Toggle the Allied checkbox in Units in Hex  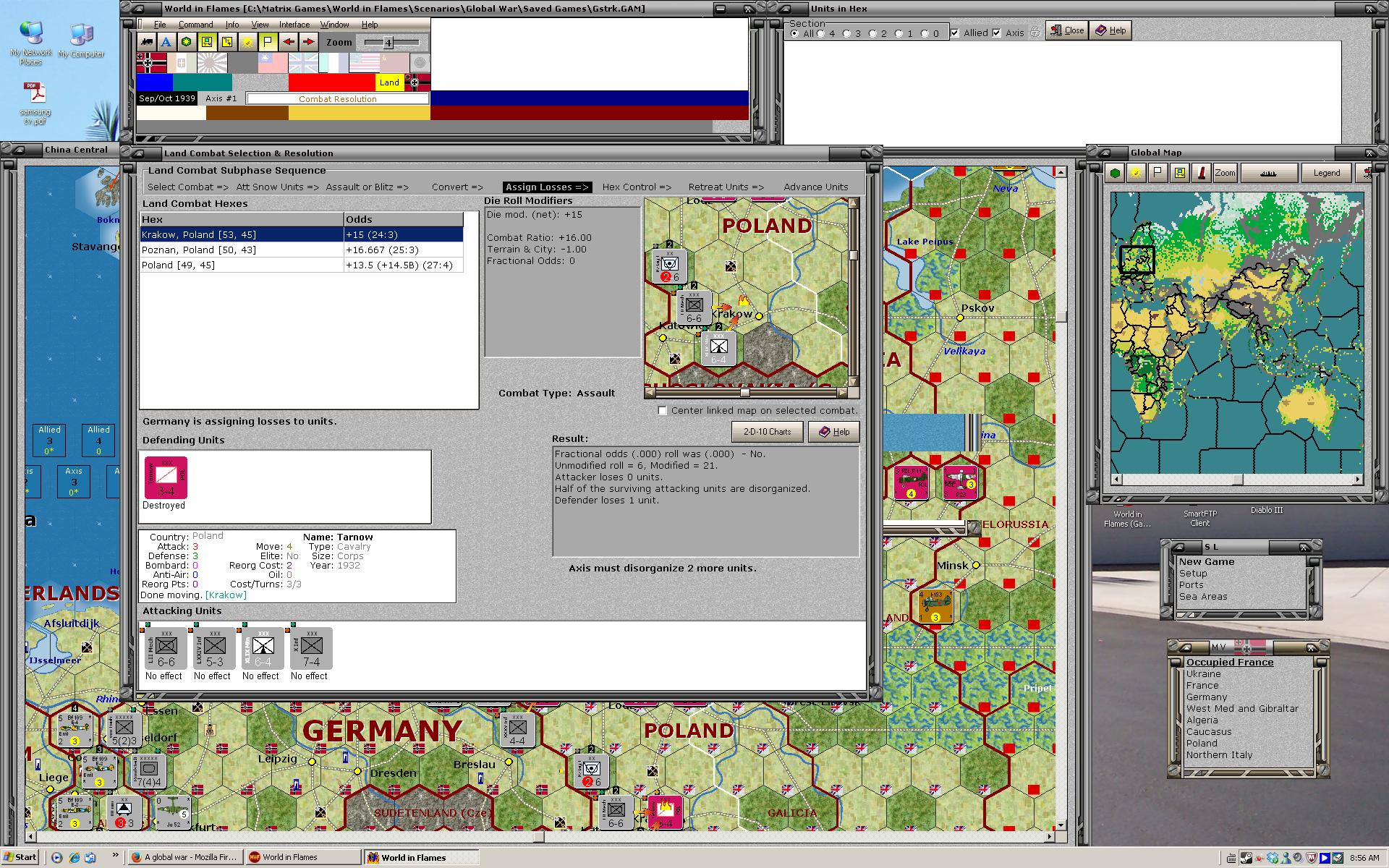tap(955, 33)
